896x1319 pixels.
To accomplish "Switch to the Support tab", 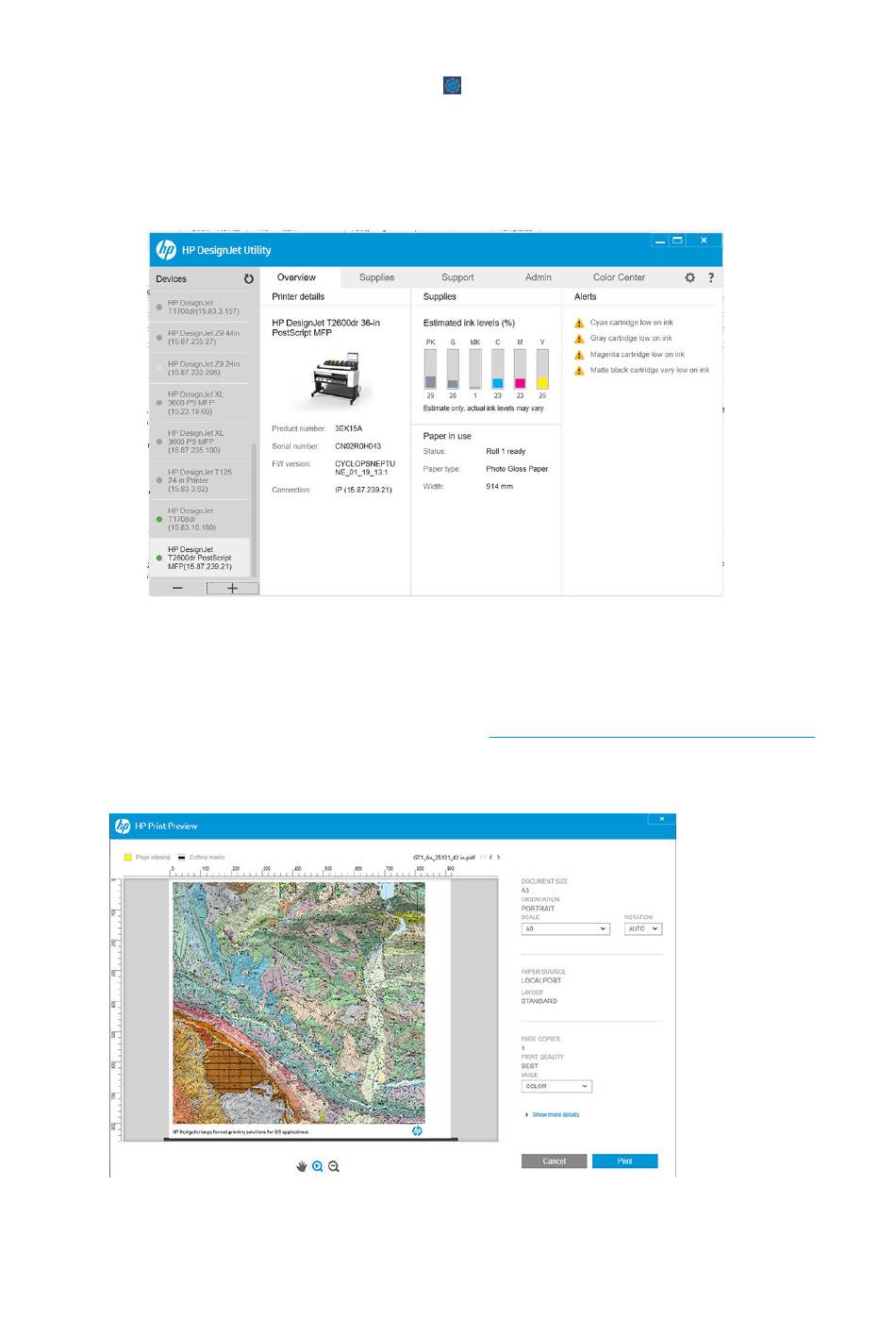I will tap(457, 277).
